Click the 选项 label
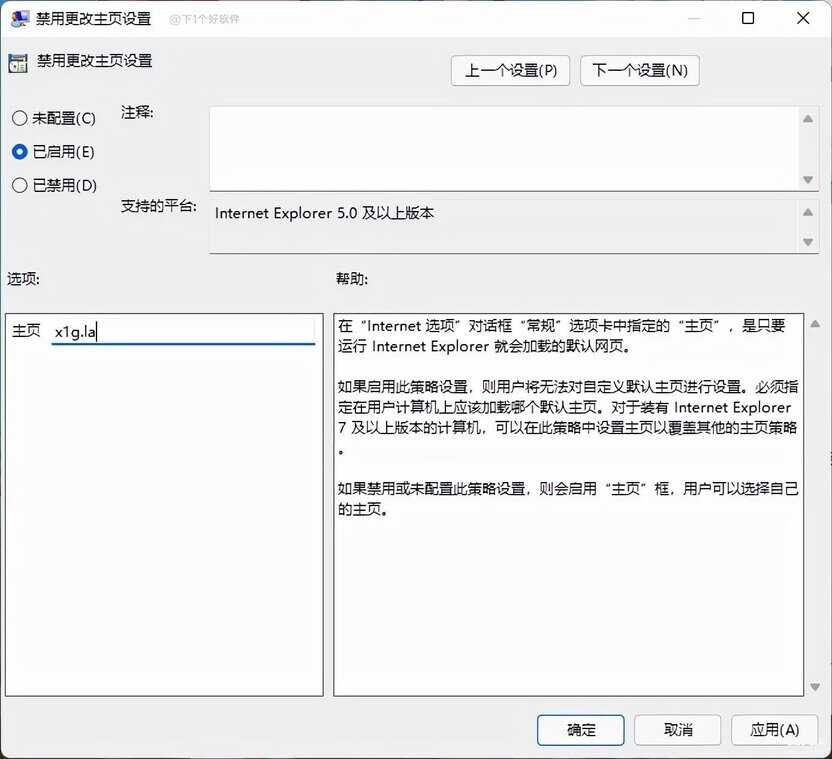This screenshot has height=759, width=832. [23, 279]
